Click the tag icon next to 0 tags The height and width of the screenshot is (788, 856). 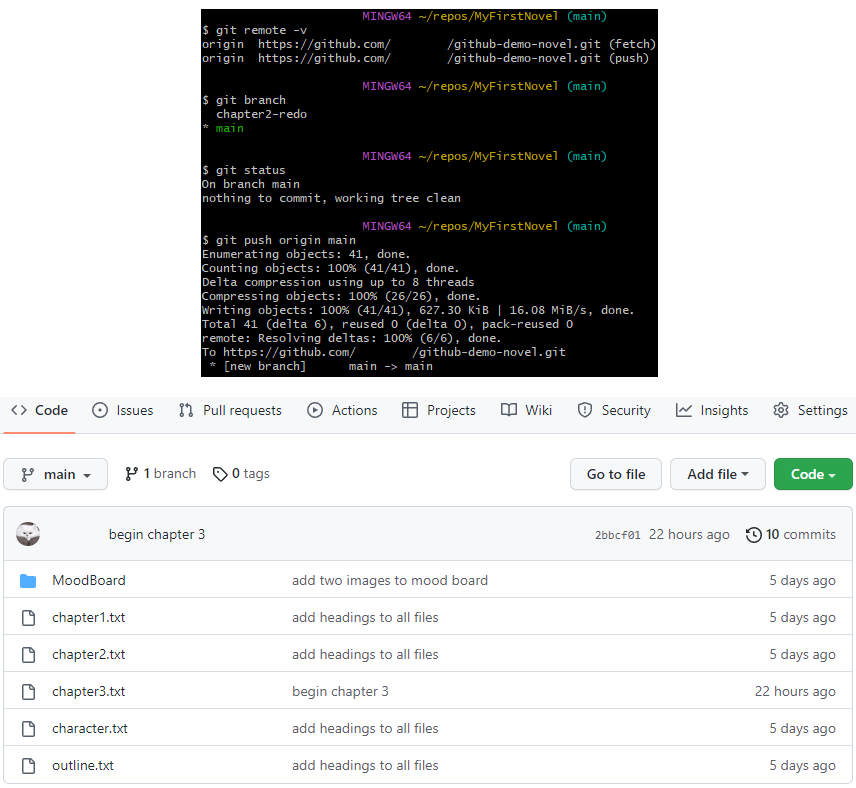[x=220, y=475]
